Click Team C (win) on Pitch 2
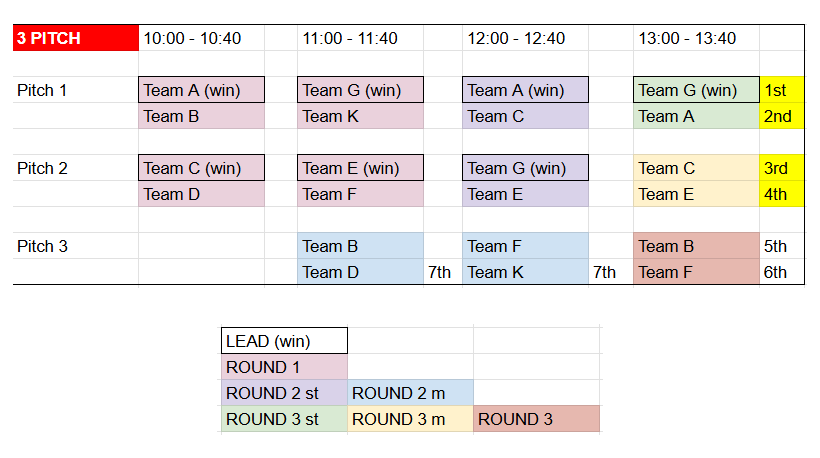The height and width of the screenshot is (458, 820). click(201, 168)
